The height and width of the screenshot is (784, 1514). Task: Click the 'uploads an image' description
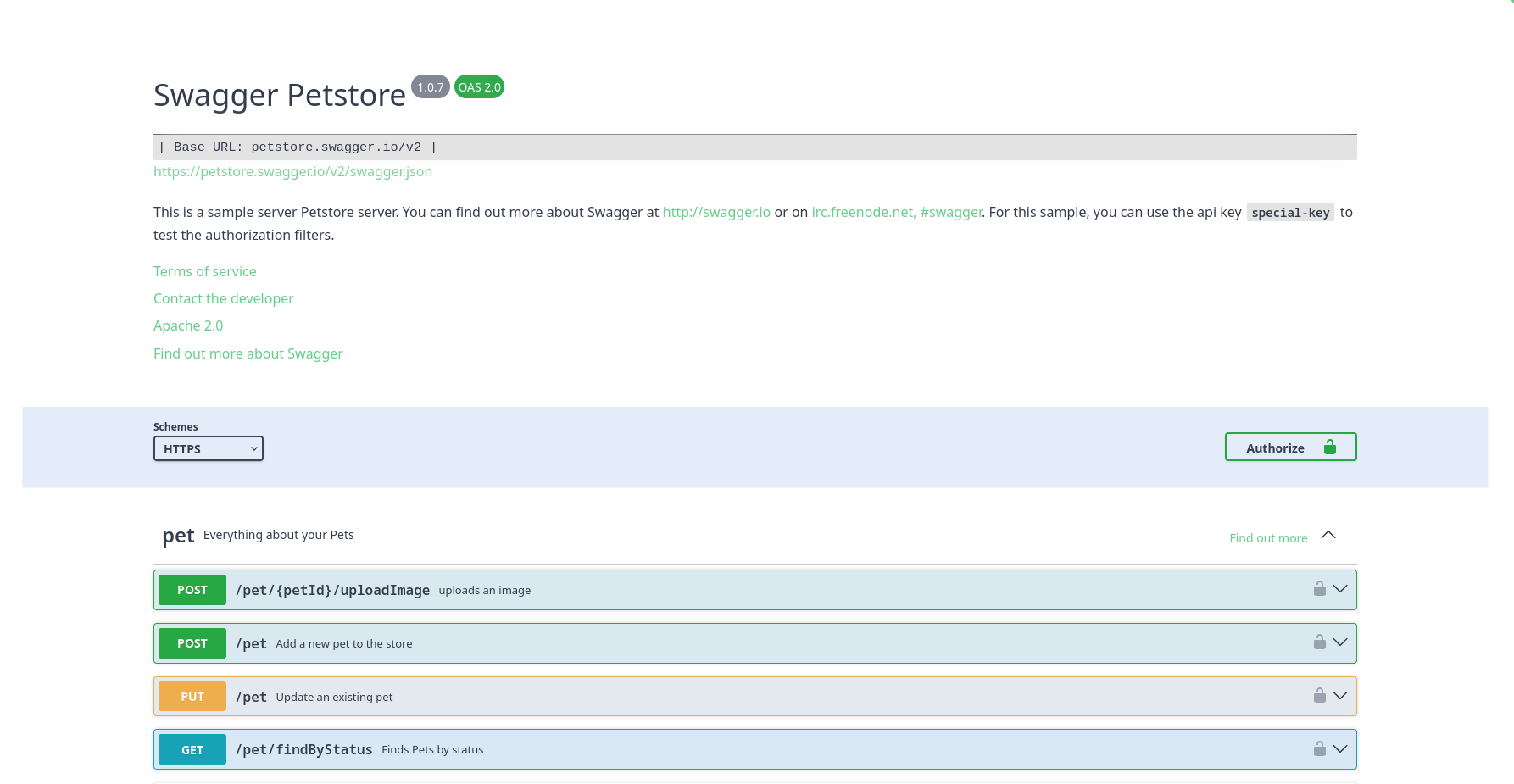point(485,590)
